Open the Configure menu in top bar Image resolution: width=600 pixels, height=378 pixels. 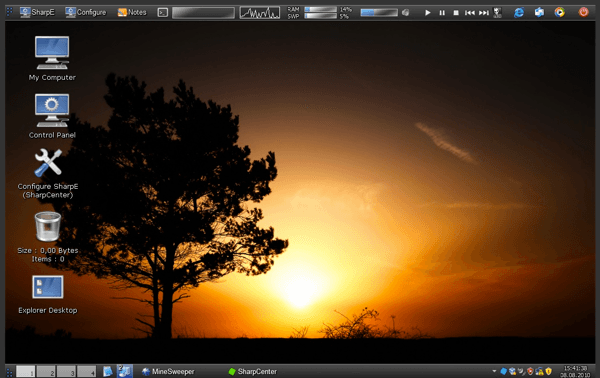pyautogui.click(x=86, y=12)
